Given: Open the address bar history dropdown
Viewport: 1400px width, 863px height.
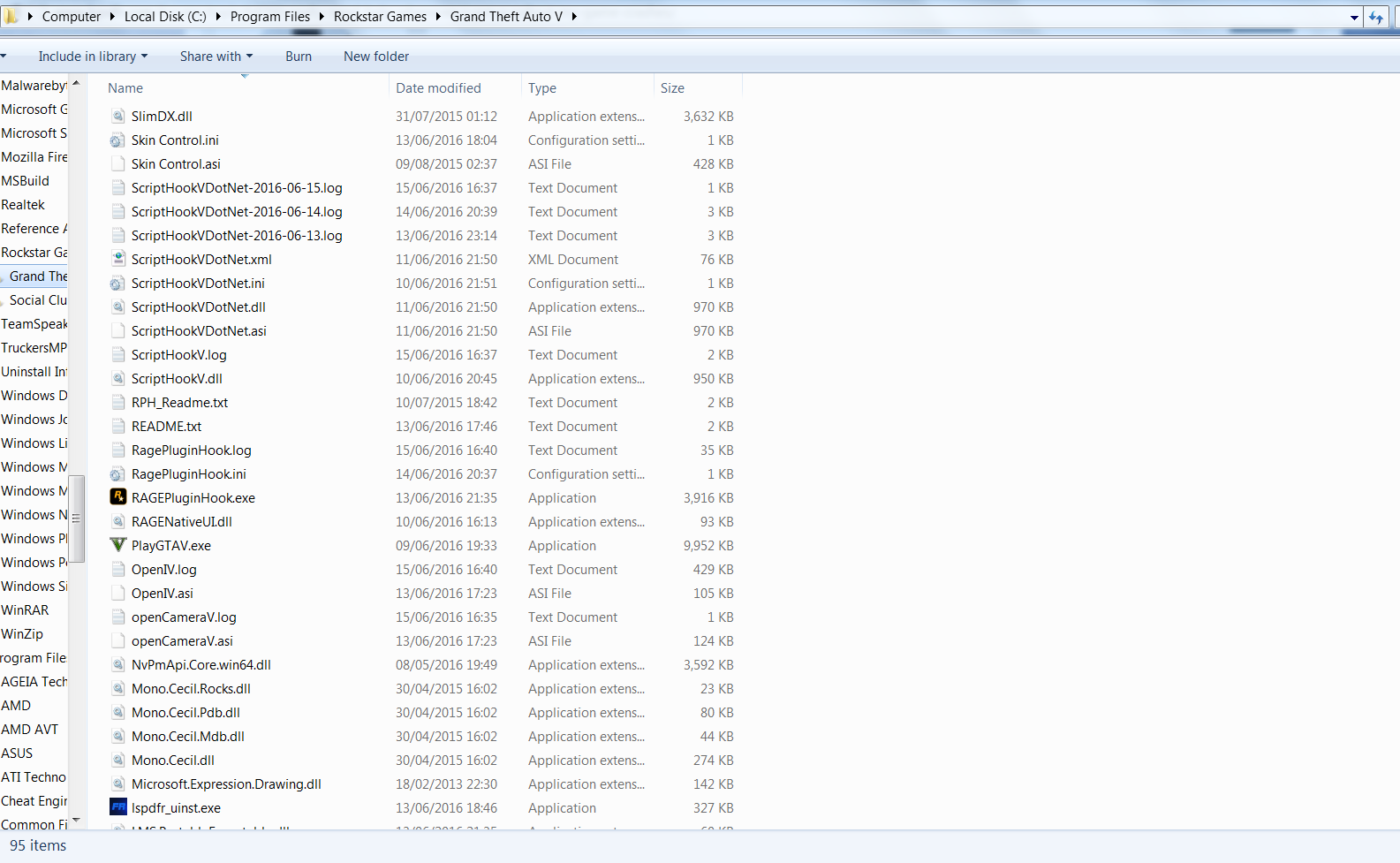Looking at the screenshot, I should click(1354, 17).
